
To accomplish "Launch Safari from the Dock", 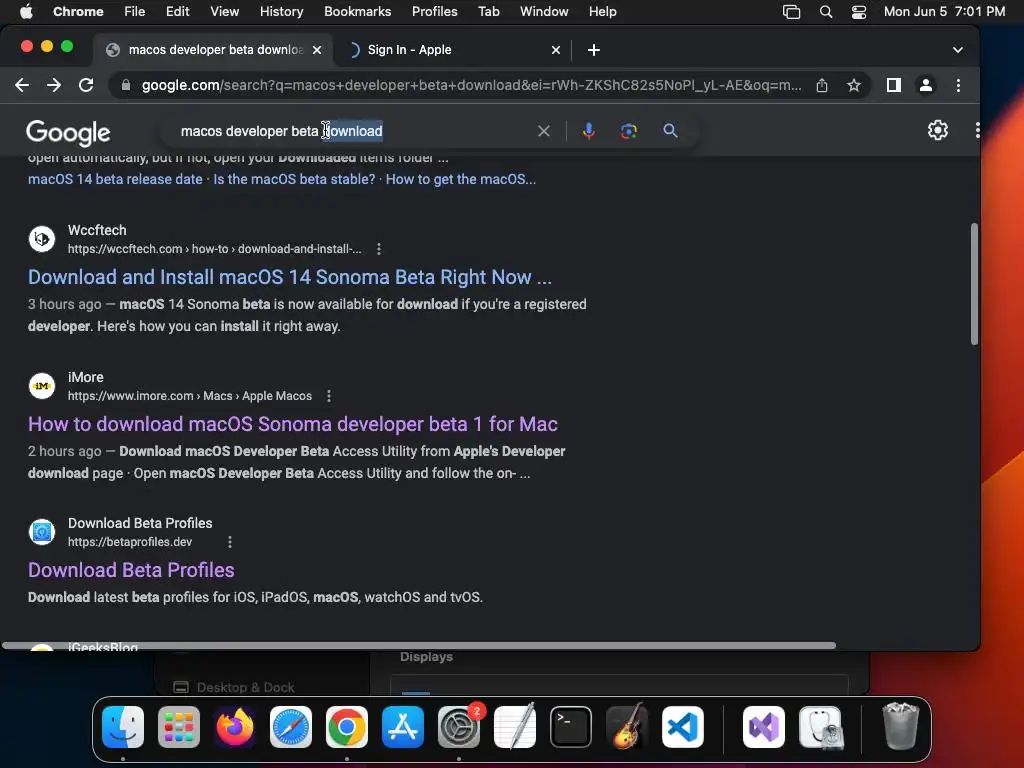I will (x=291, y=727).
